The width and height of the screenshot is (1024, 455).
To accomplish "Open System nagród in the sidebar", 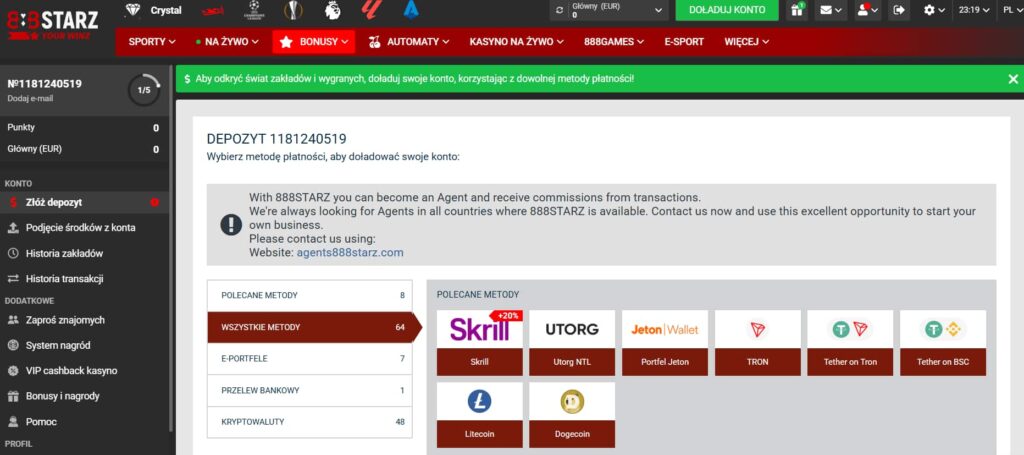I will coord(84,345).
